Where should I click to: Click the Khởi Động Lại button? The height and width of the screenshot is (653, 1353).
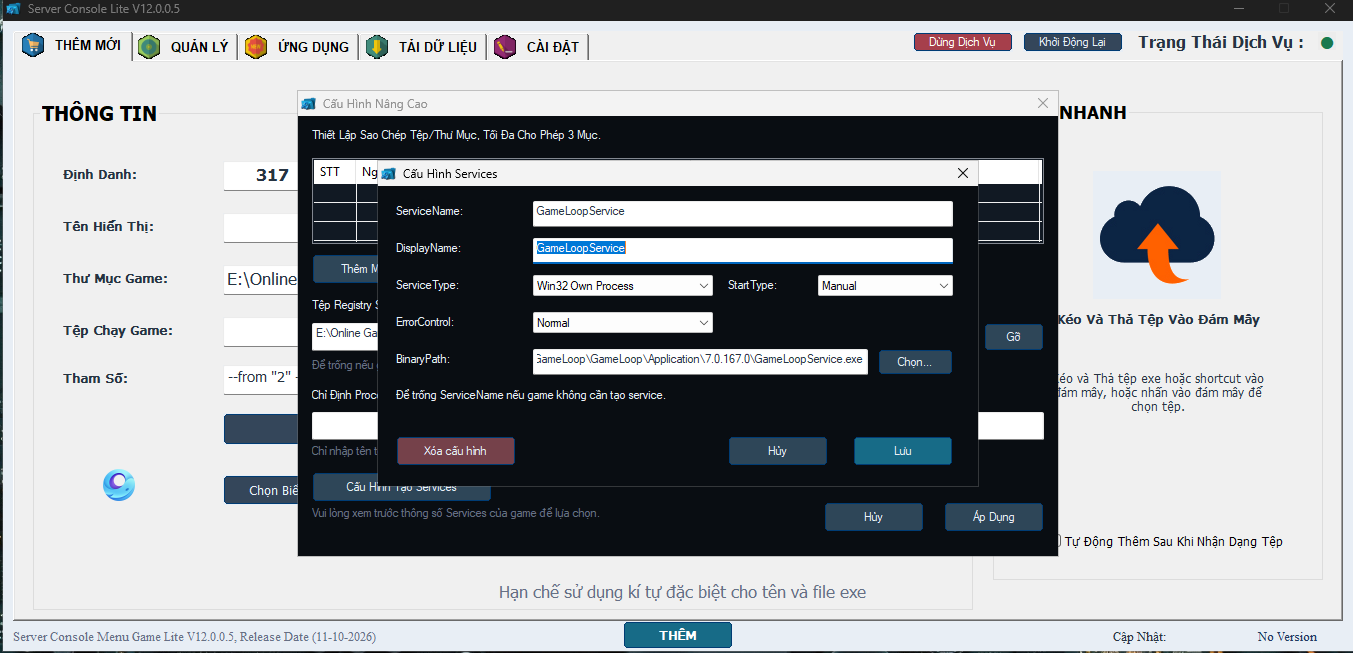tap(1073, 42)
